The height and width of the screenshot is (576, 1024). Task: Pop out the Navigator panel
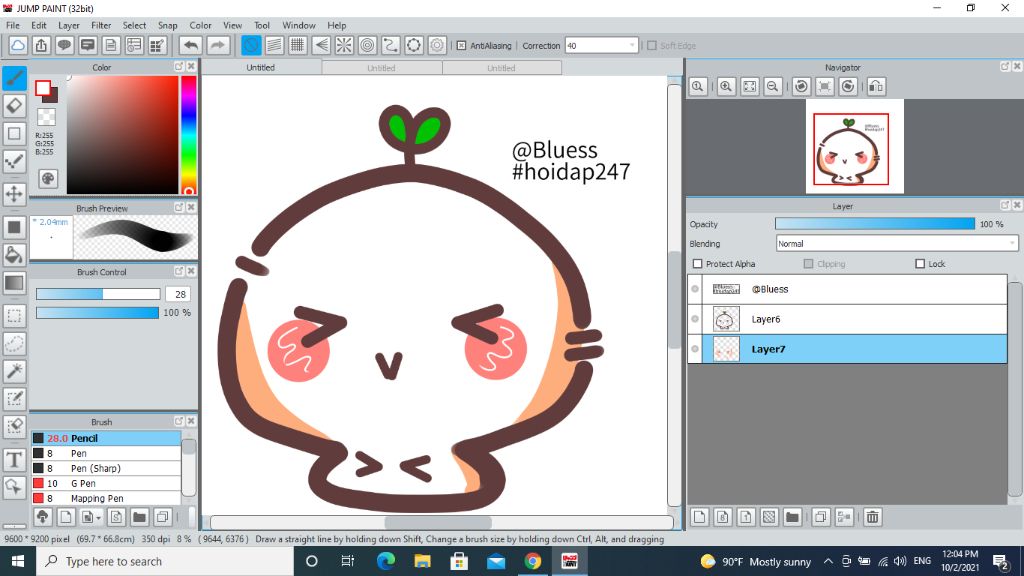coord(1005,67)
